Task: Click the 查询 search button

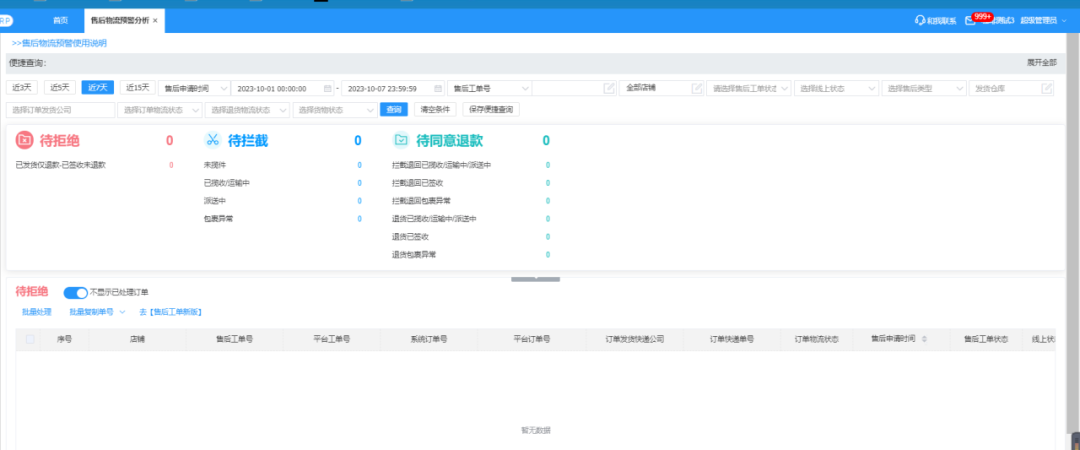Action: [394, 110]
